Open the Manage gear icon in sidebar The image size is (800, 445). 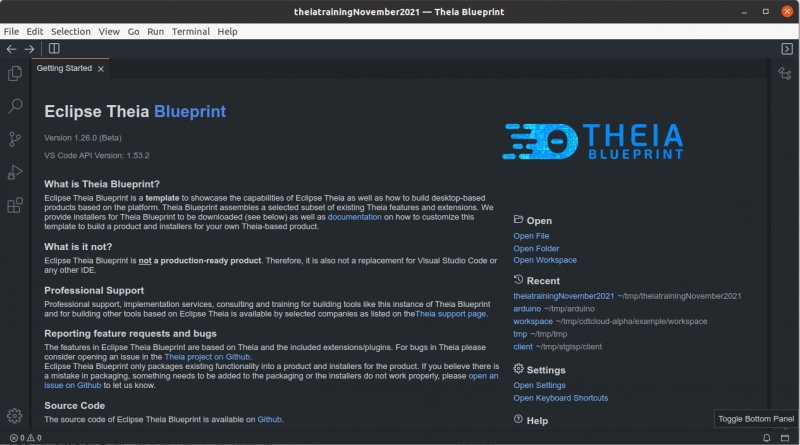tap(14, 416)
